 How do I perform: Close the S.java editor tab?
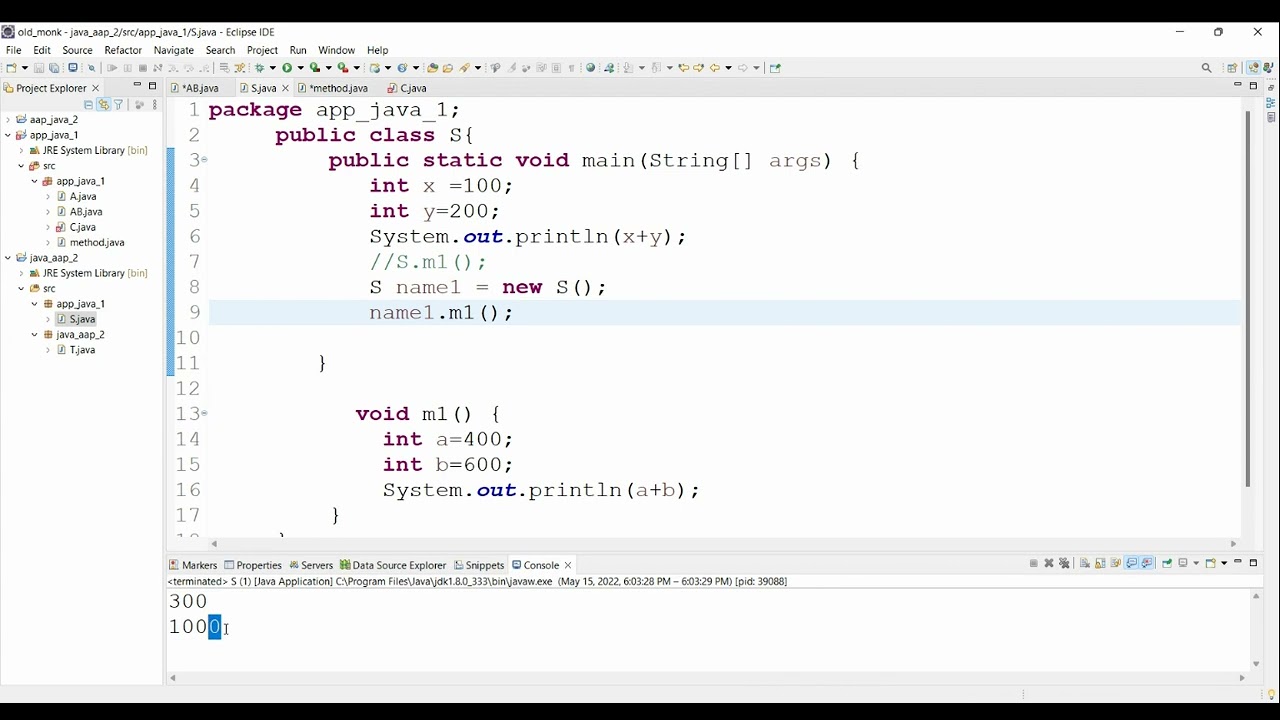[285, 88]
